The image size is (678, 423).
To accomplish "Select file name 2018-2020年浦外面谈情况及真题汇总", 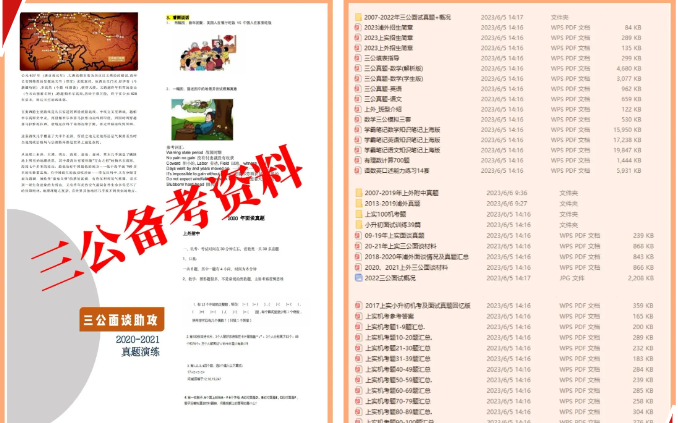I will coord(417,257).
